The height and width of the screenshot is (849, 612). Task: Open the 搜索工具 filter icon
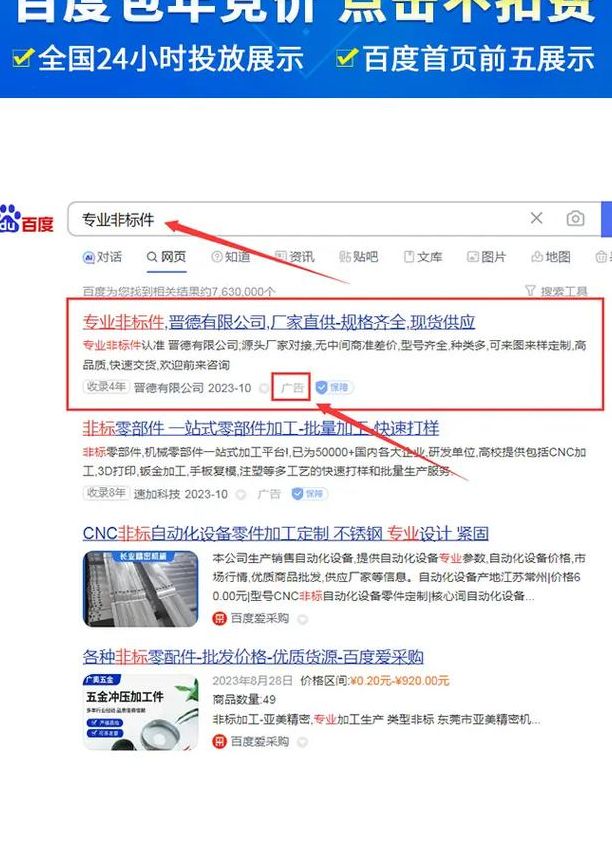531,291
